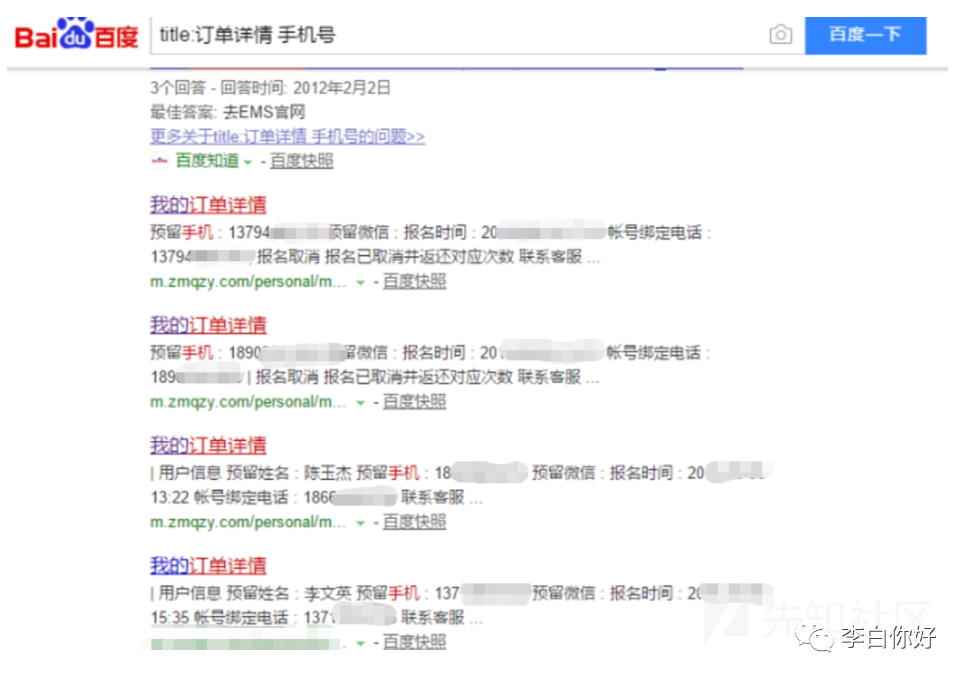Expand dropdown arrow under 李文英 result
Screen dimensions: 968x680
pyautogui.click(x=361, y=644)
